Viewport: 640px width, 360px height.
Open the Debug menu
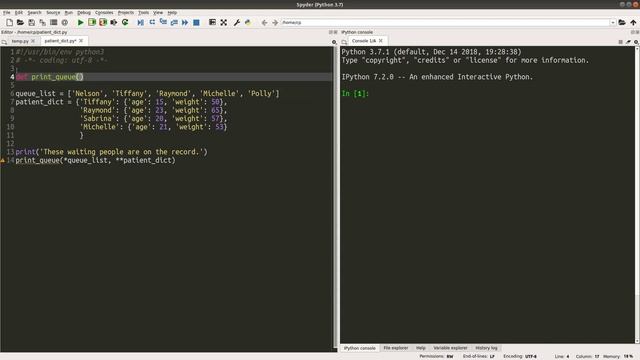[84, 13]
